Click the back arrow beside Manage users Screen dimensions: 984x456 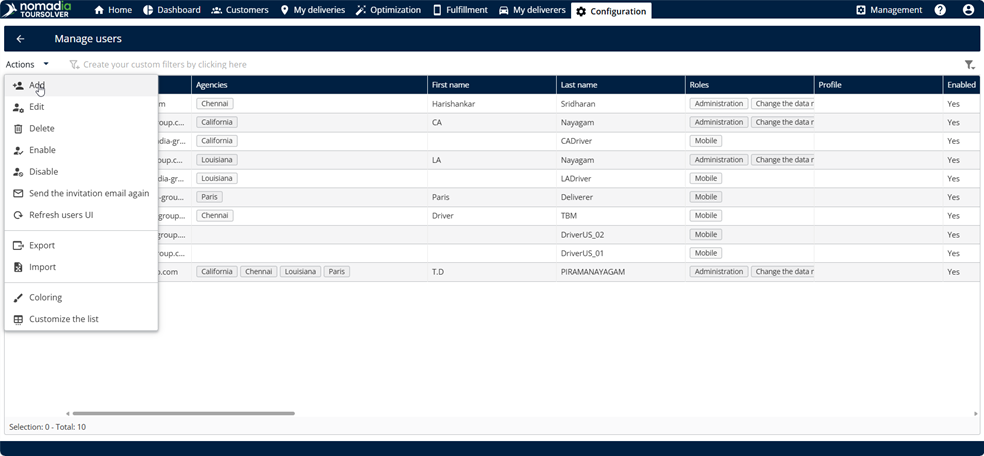(20, 39)
